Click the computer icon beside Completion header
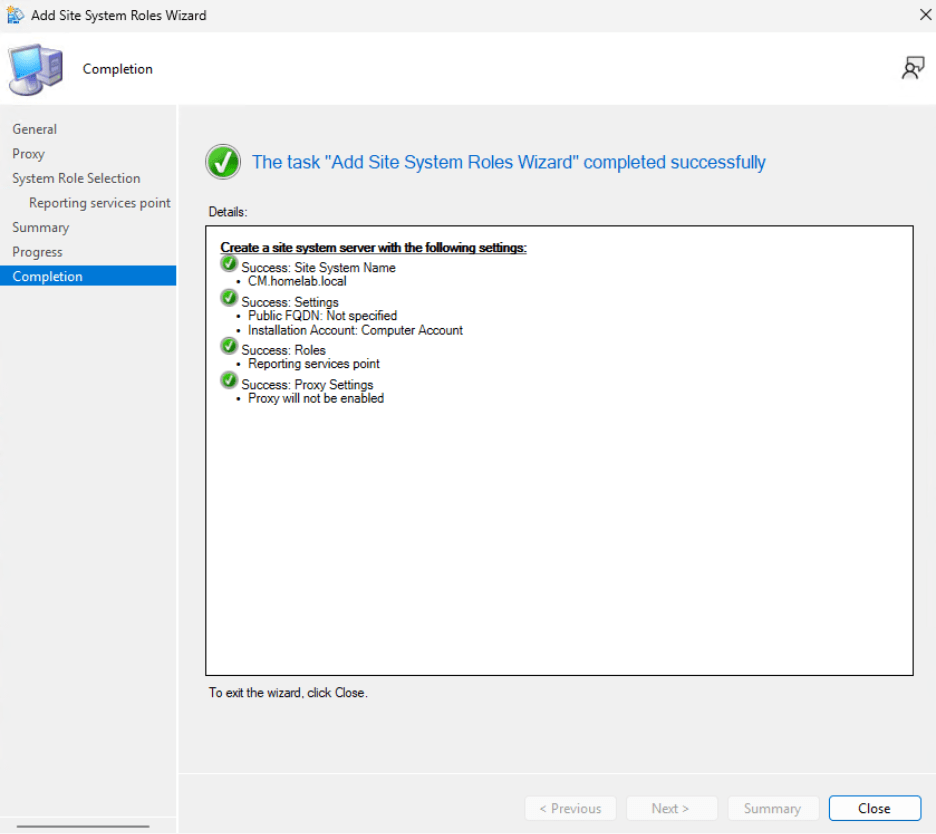This screenshot has width=936, height=834. (34, 69)
